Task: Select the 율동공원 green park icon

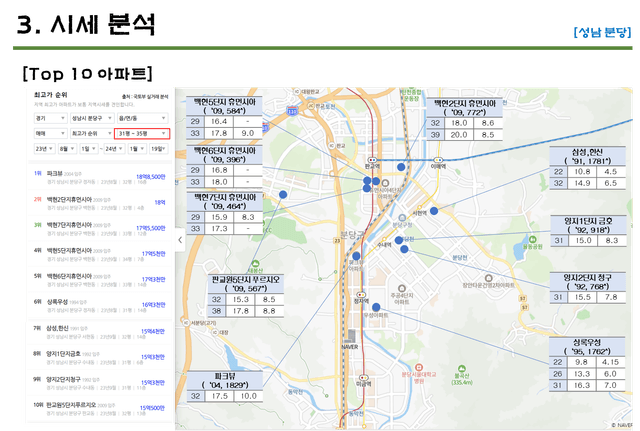Action: click(532, 239)
